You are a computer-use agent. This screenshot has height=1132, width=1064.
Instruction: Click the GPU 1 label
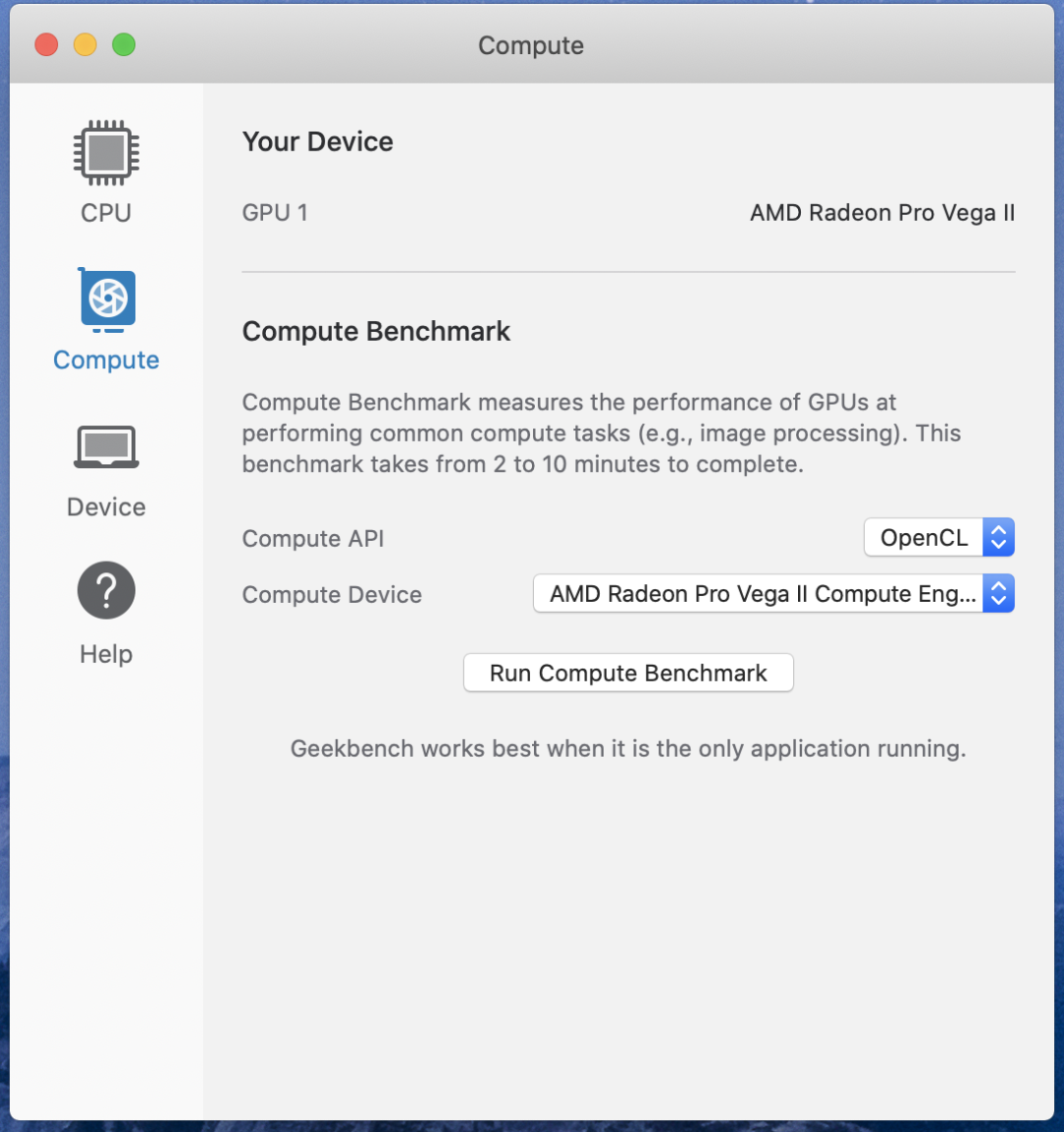[275, 213]
